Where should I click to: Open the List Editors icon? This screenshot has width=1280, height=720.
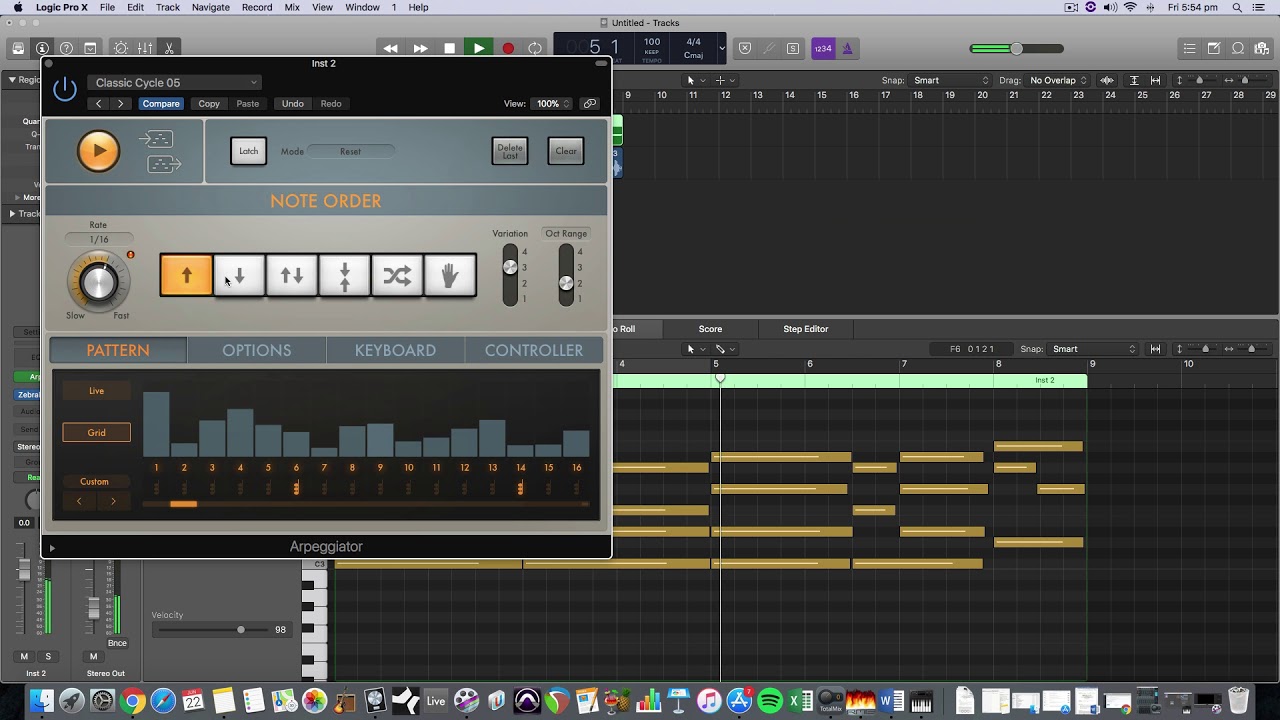point(1189,48)
